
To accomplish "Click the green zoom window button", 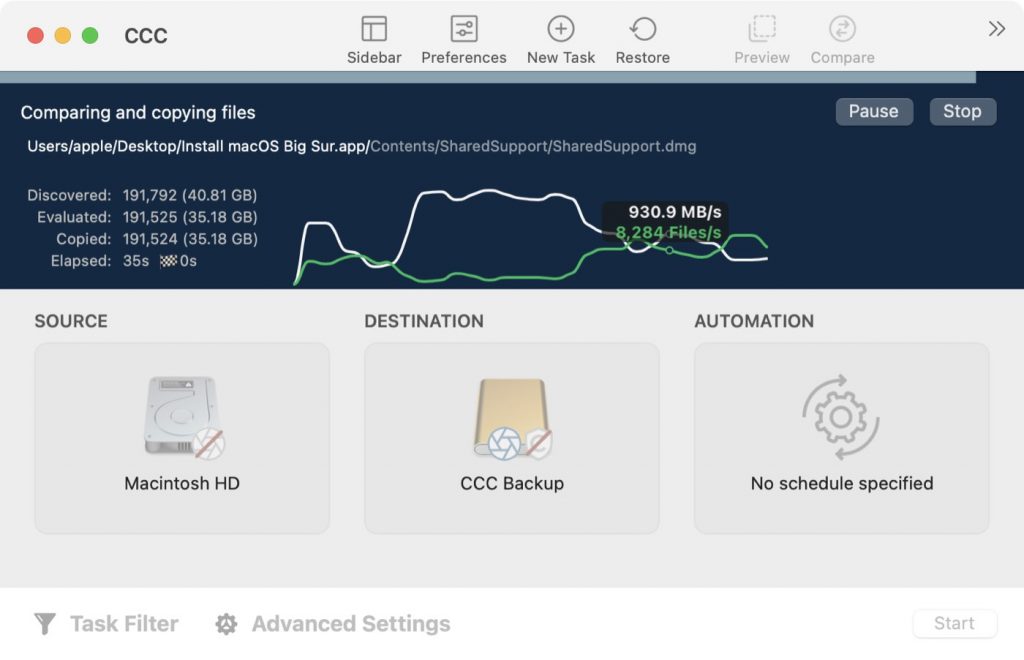I will [x=90, y=35].
